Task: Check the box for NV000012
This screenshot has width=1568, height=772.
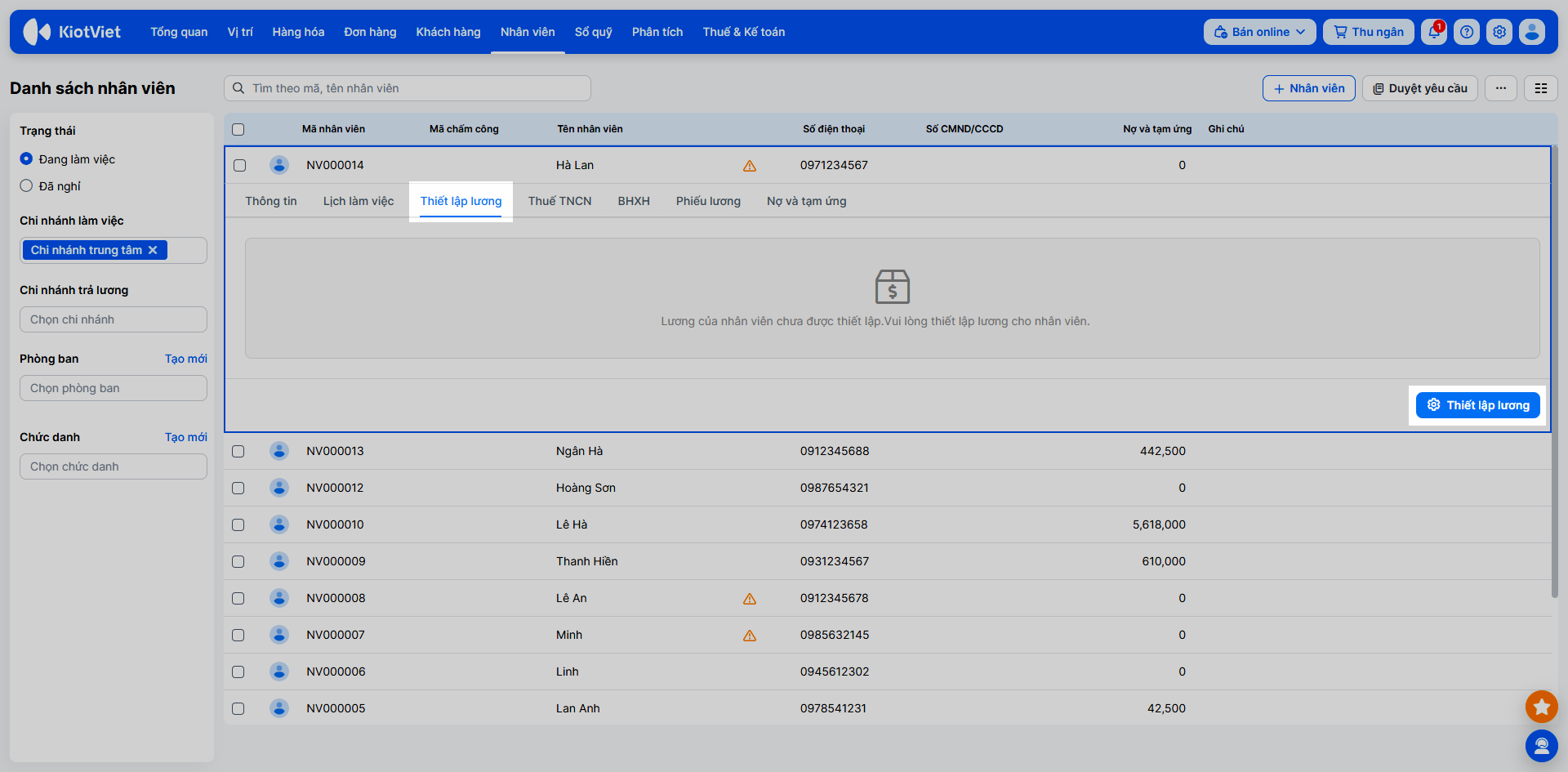Action: [x=238, y=488]
